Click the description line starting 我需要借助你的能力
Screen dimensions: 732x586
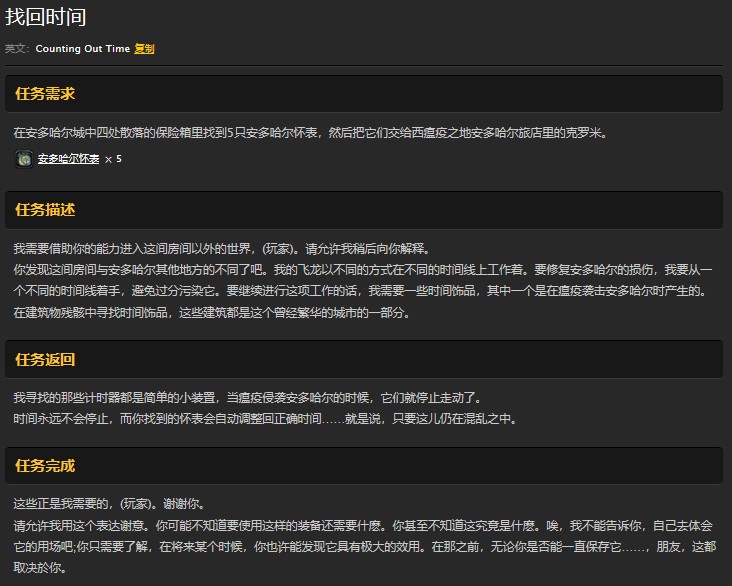[220, 249]
